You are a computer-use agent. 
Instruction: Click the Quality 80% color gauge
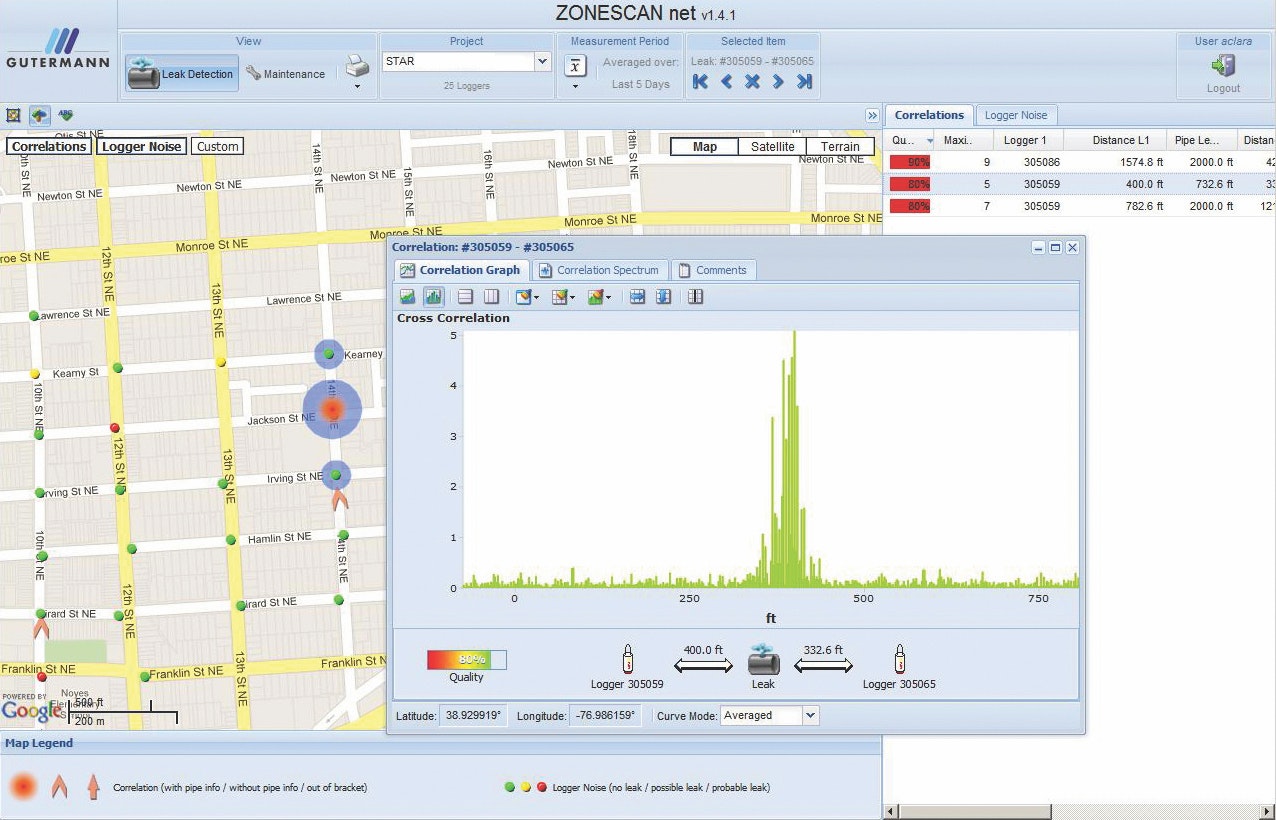466,660
